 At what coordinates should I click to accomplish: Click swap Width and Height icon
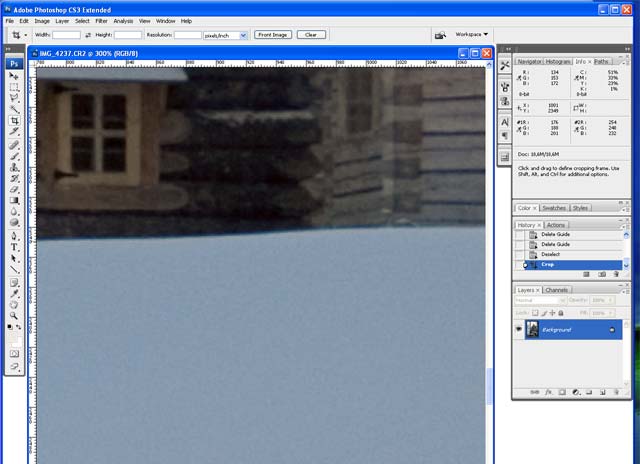point(89,34)
